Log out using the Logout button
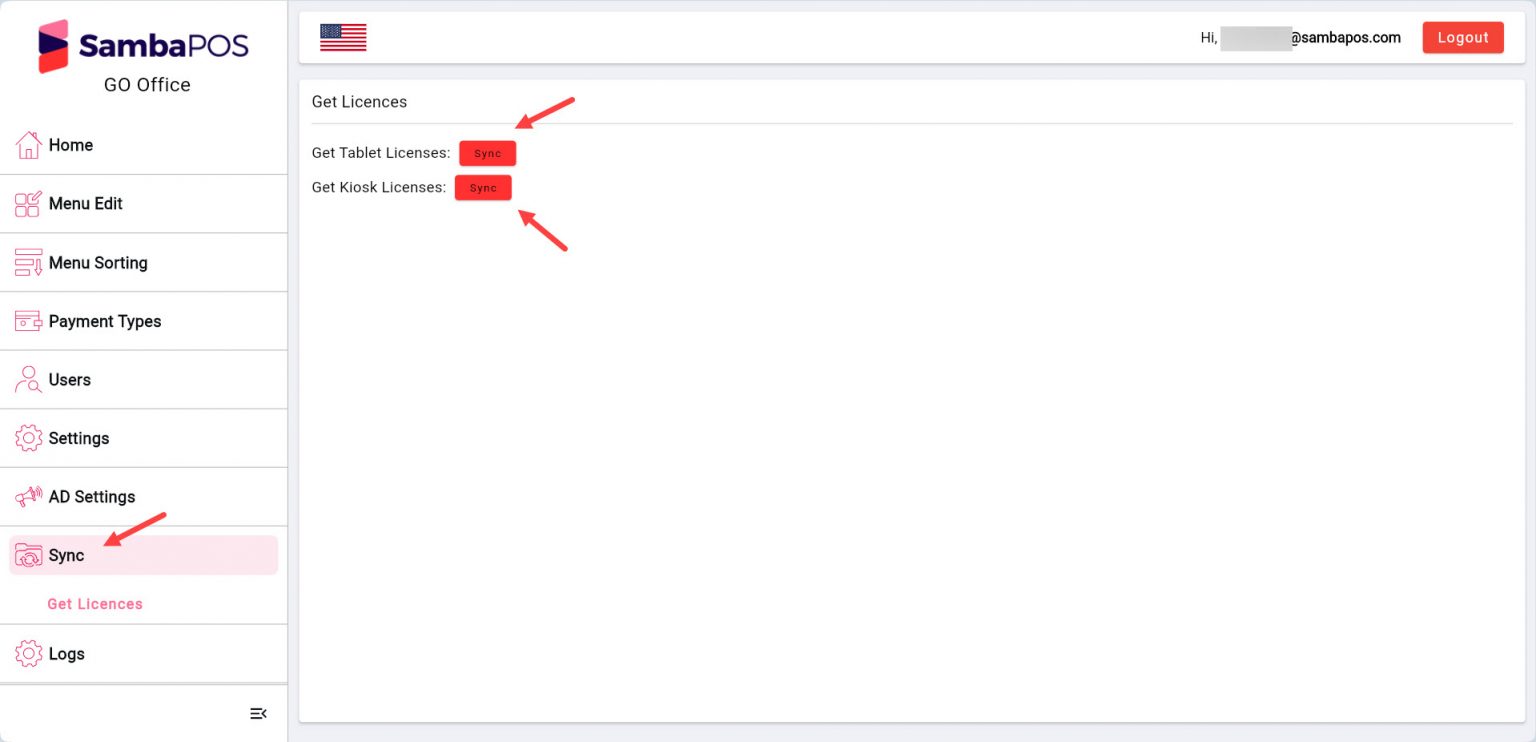 1463,37
